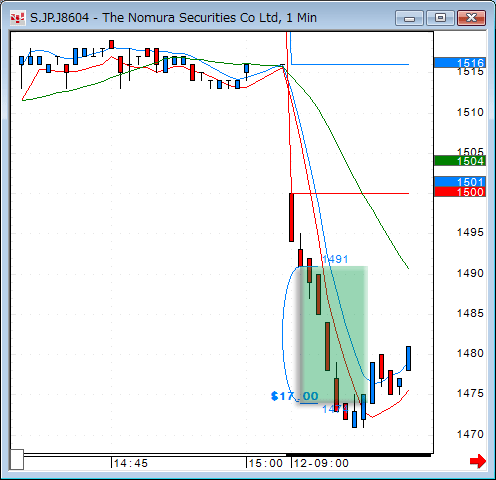
Task: Click the 14:45 time axis label
Action: coord(131,463)
